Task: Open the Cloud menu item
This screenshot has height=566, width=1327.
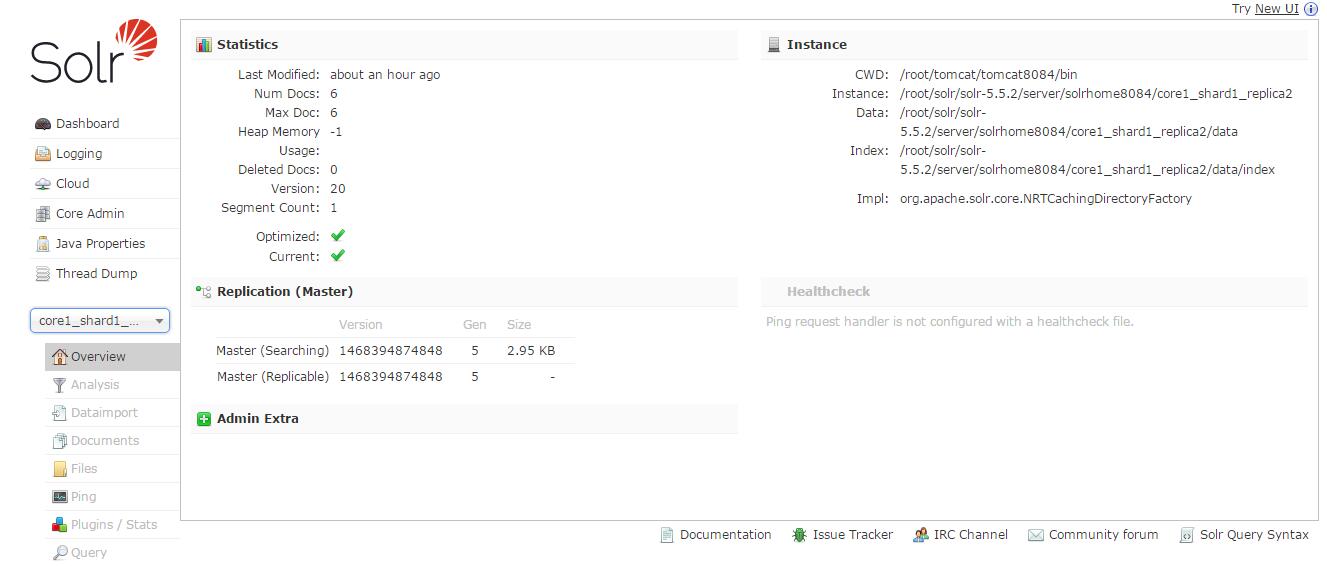Action: point(72,184)
